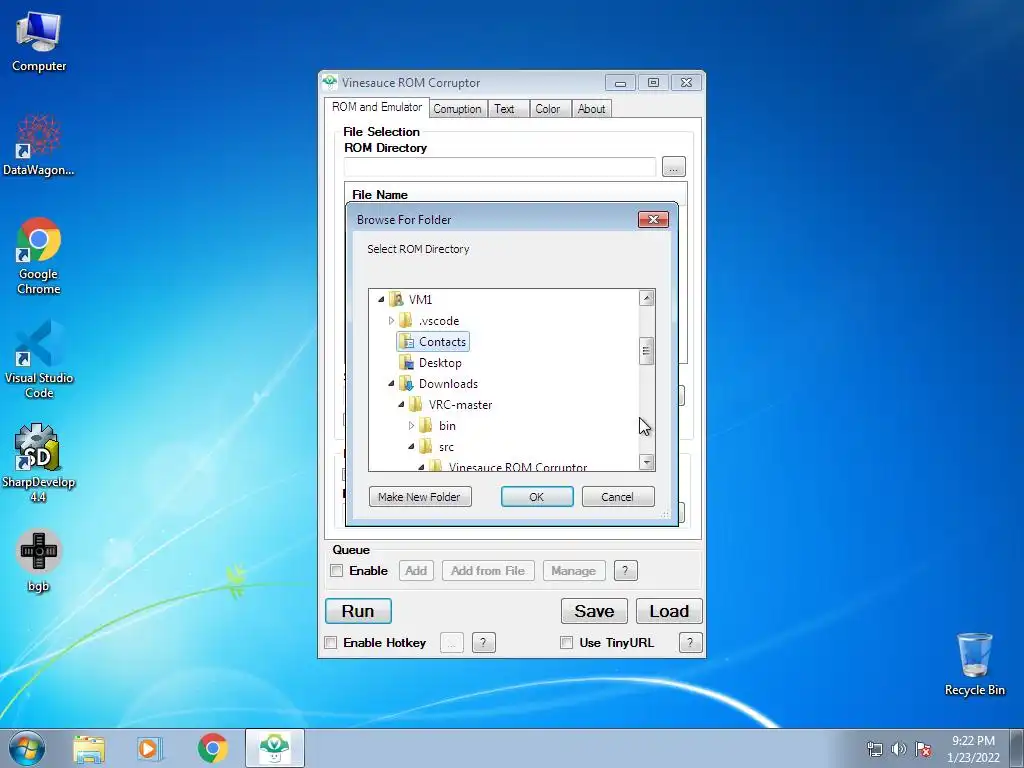Select the .vscode folder icon
The width and height of the screenshot is (1024, 768).
(406, 320)
